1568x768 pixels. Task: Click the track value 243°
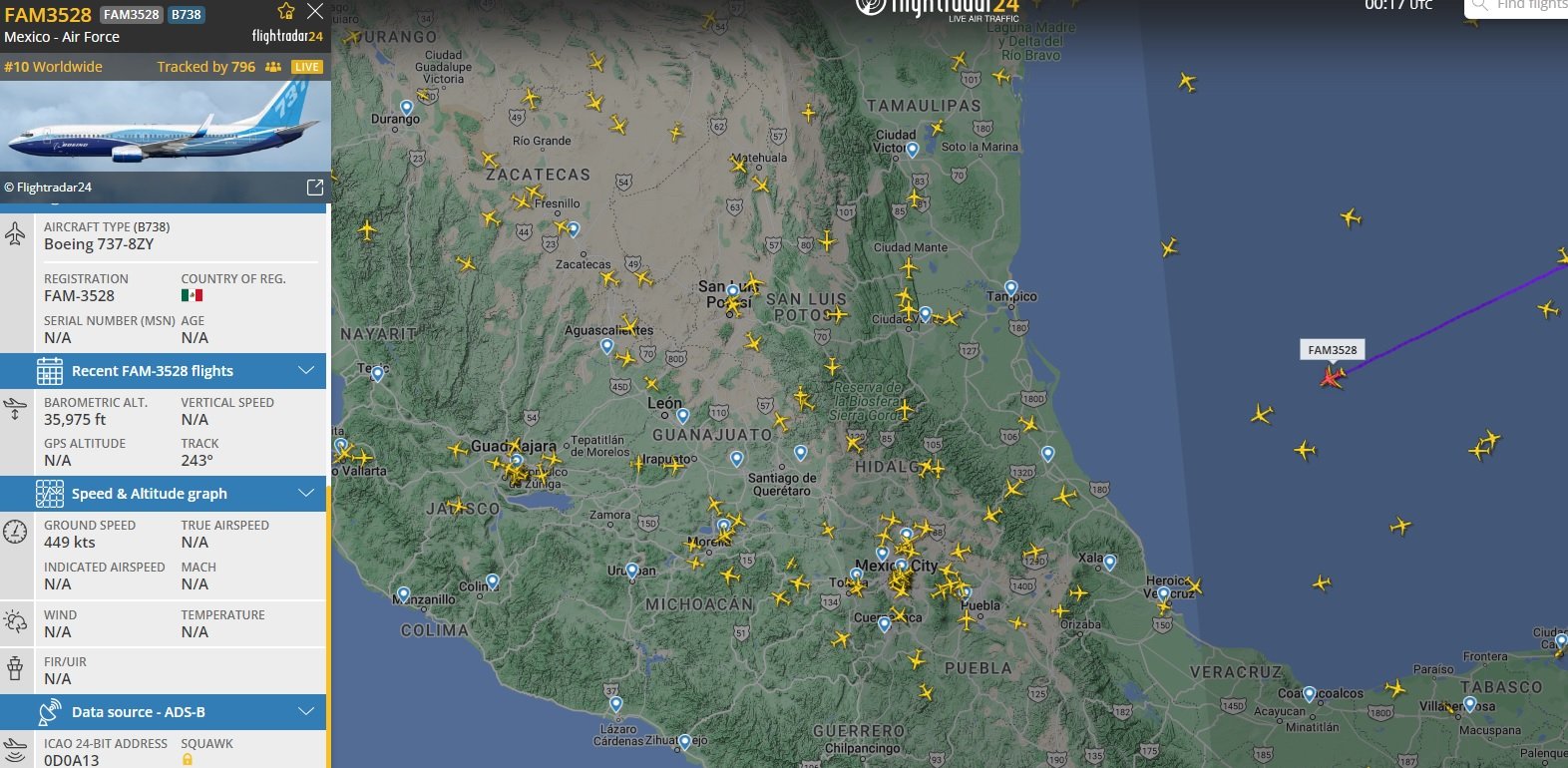[x=196, y=461]
